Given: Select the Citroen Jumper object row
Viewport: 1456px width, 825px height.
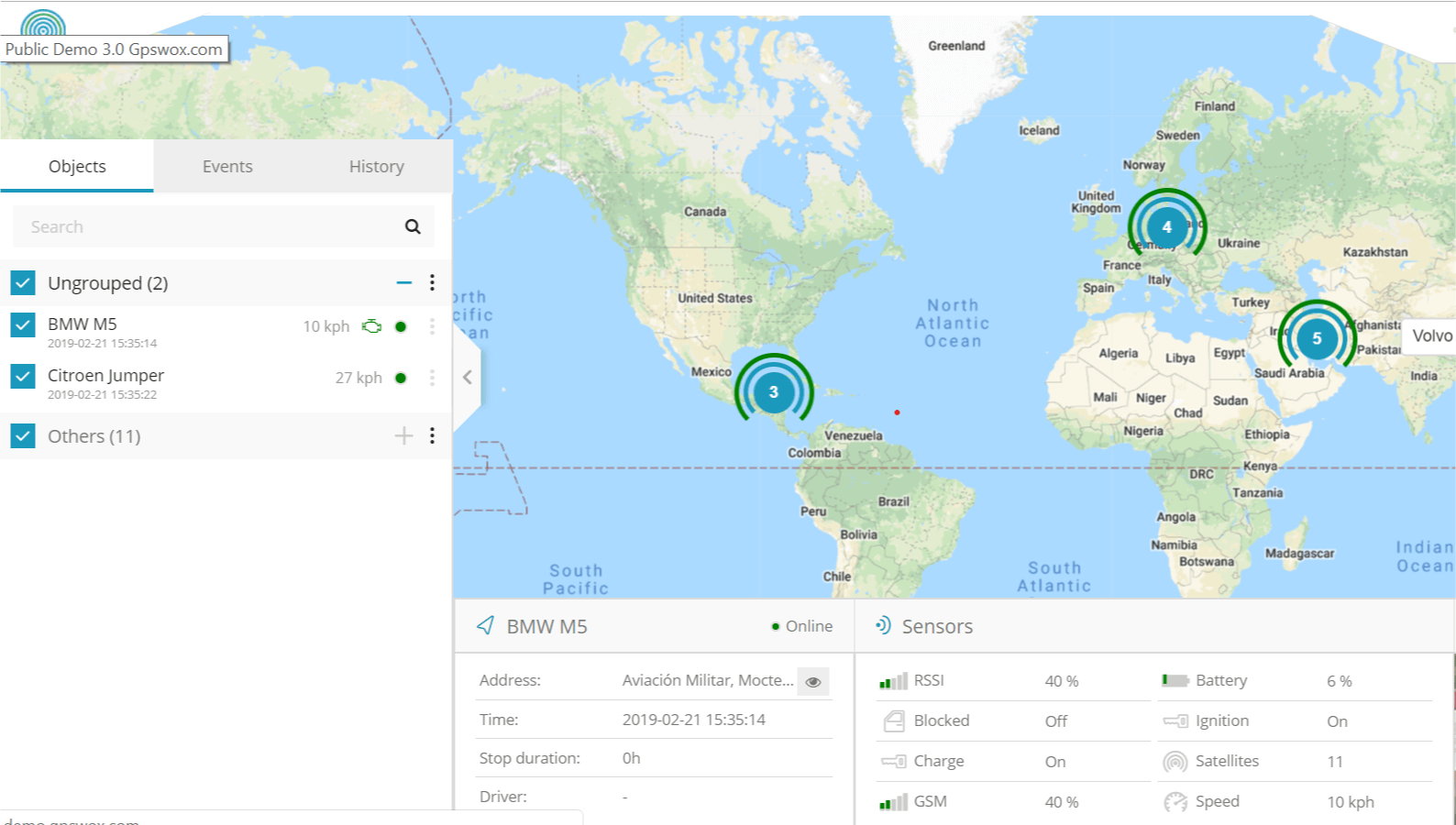Looking at the screenshot, I should pos(226,383).
